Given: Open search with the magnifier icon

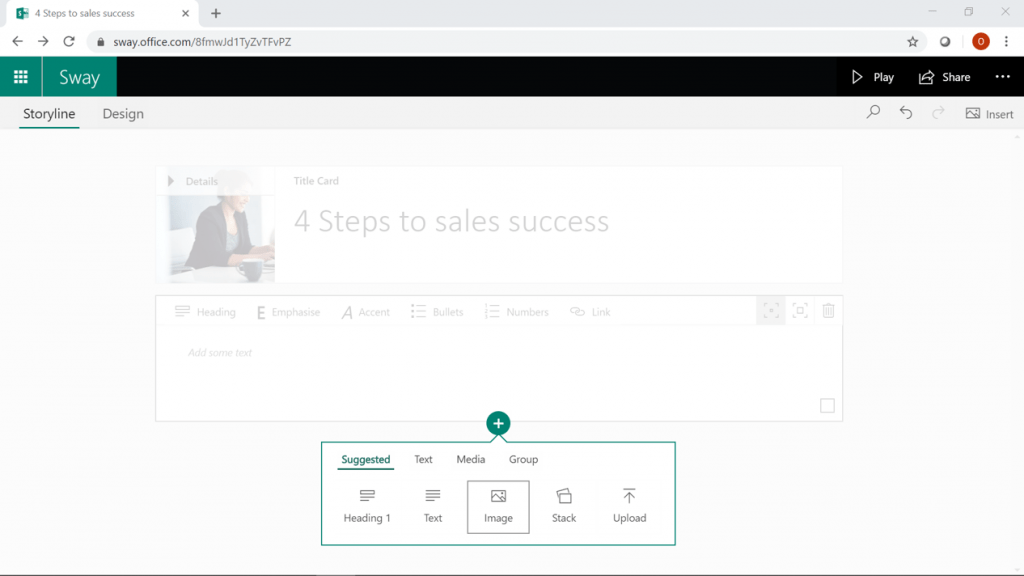Looking at the screenshot, I should click(872, 113).
